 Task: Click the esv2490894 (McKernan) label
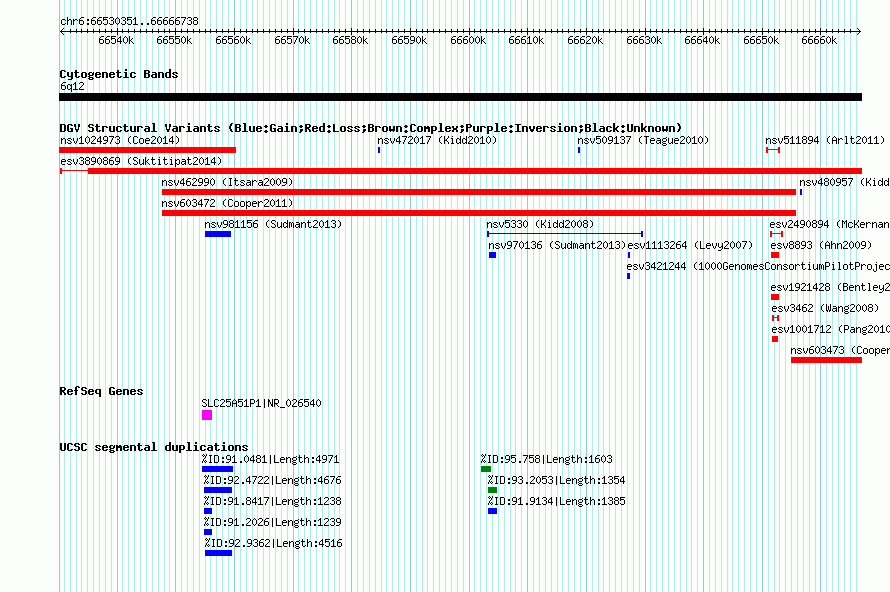[x=829, y=224]
